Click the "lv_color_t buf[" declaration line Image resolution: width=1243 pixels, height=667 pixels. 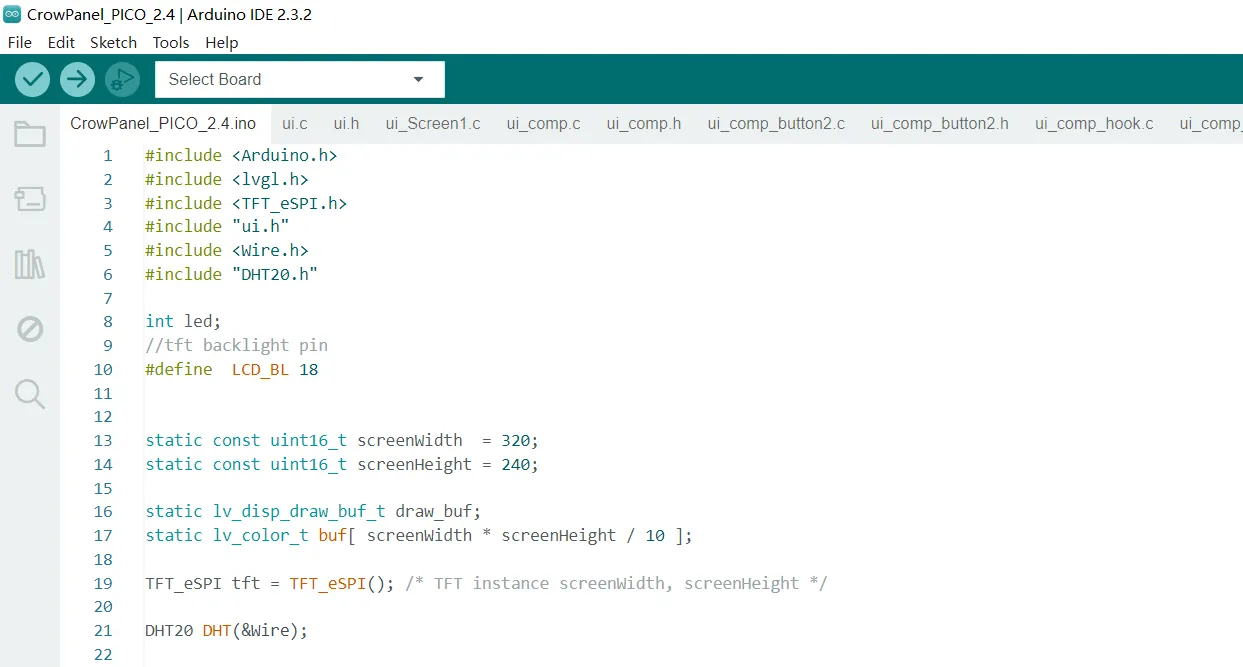click(x=419, y=536)
